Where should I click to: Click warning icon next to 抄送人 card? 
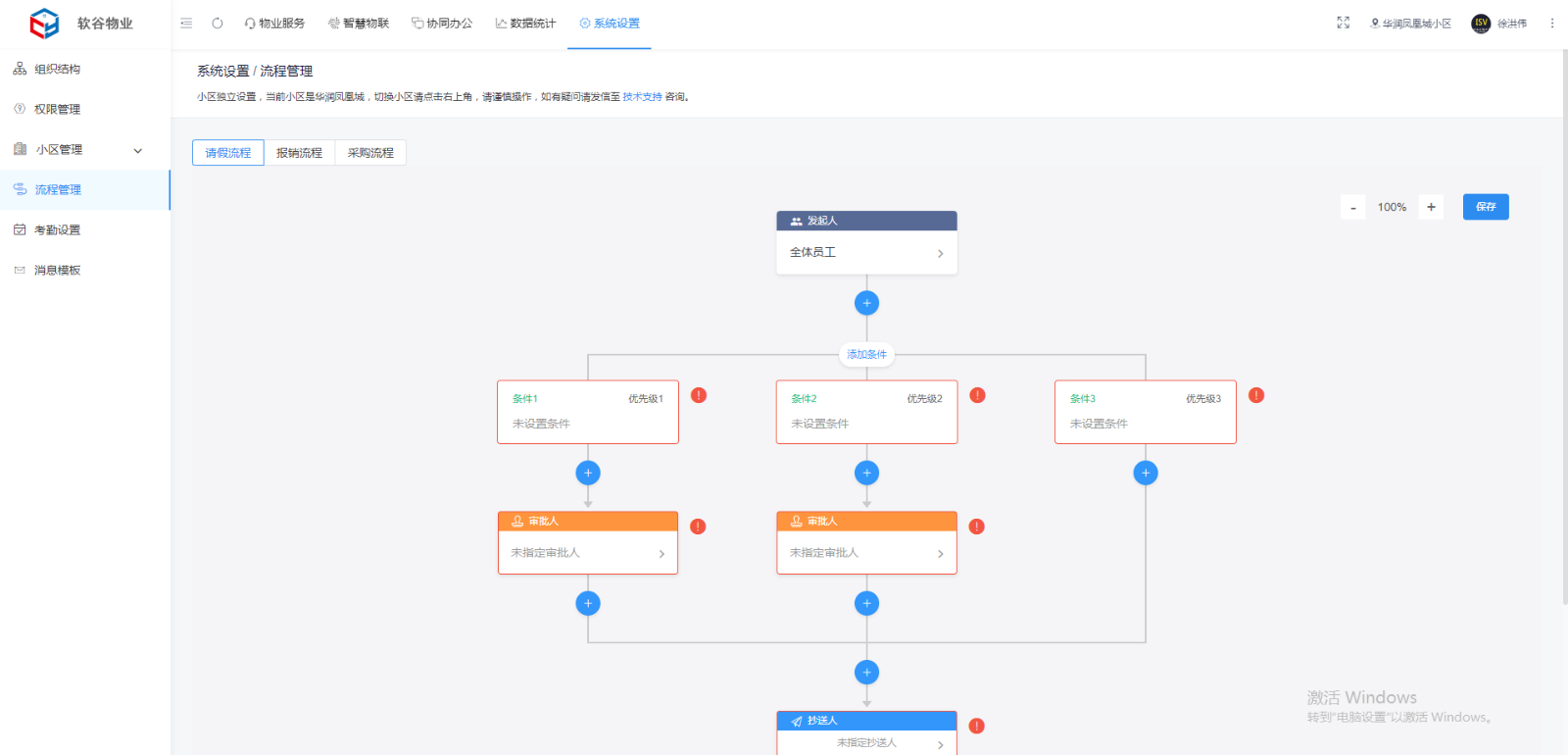(977, 726)
